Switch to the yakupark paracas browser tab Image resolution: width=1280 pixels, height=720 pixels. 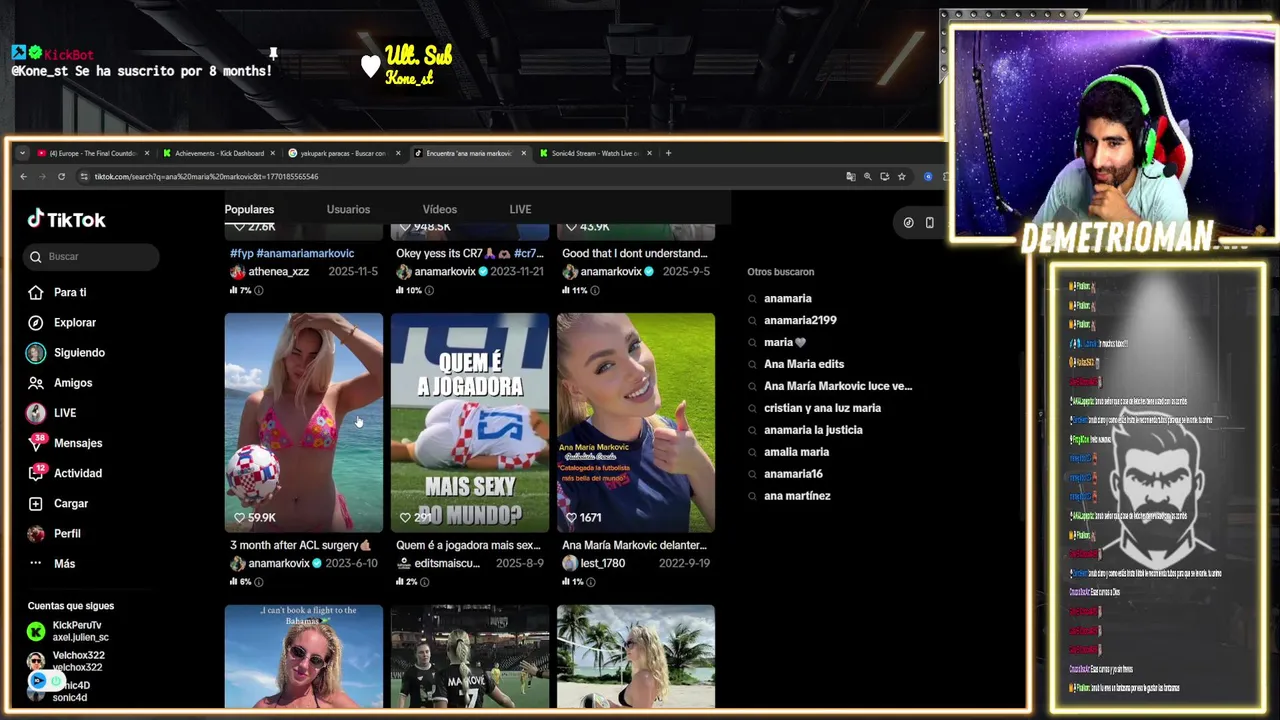pyautogui.click(x=343, y=153)
